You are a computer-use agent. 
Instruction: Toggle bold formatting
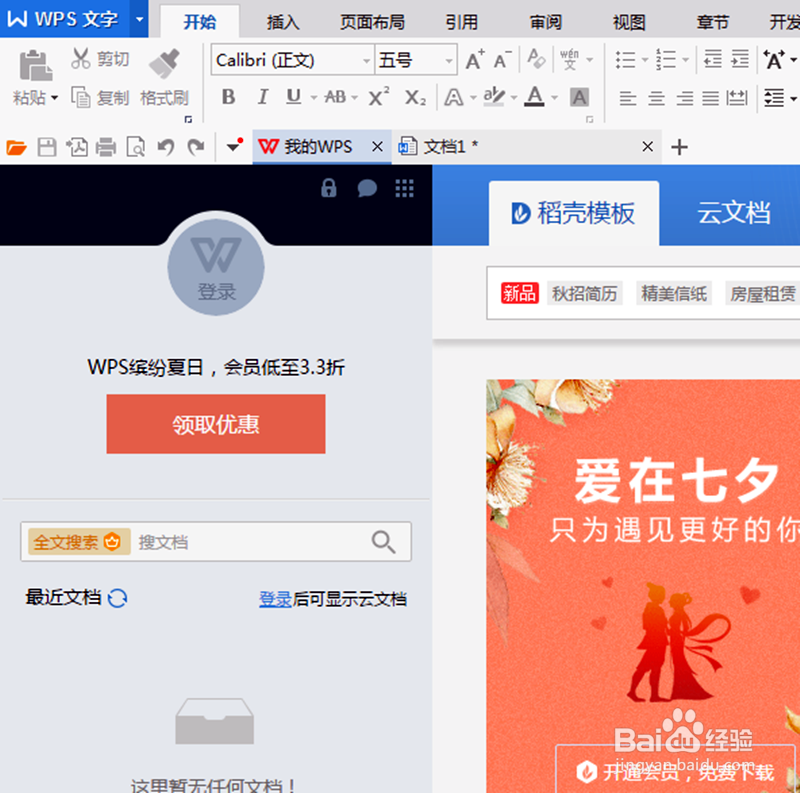pos(228,97)
